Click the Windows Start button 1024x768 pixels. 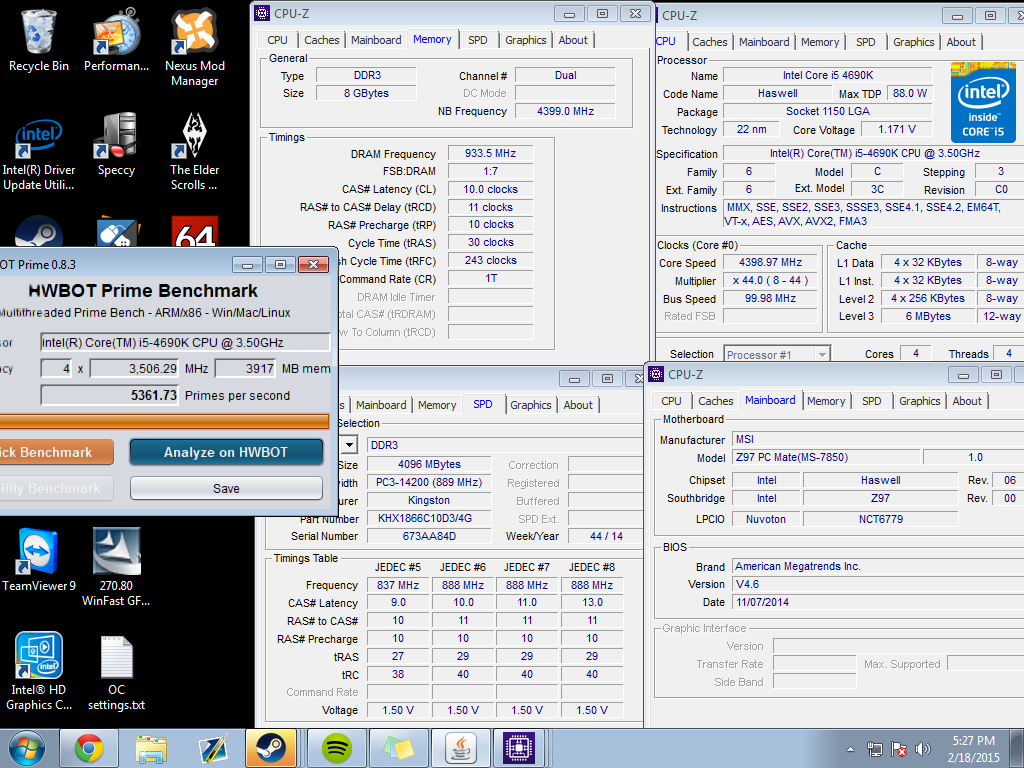tap(25, 748)
